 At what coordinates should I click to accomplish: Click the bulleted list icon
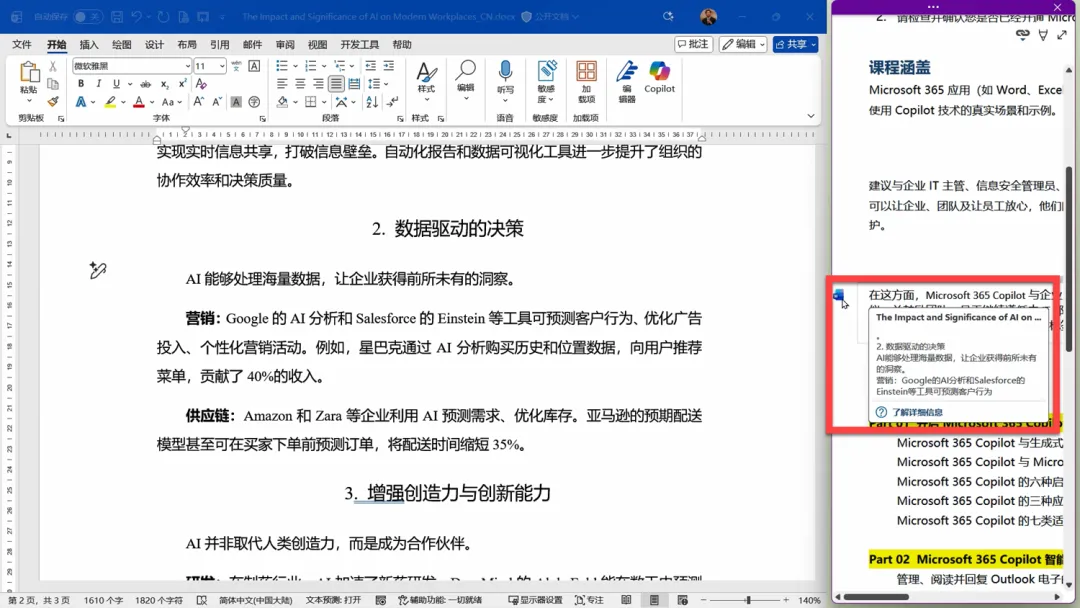(282, 66)
